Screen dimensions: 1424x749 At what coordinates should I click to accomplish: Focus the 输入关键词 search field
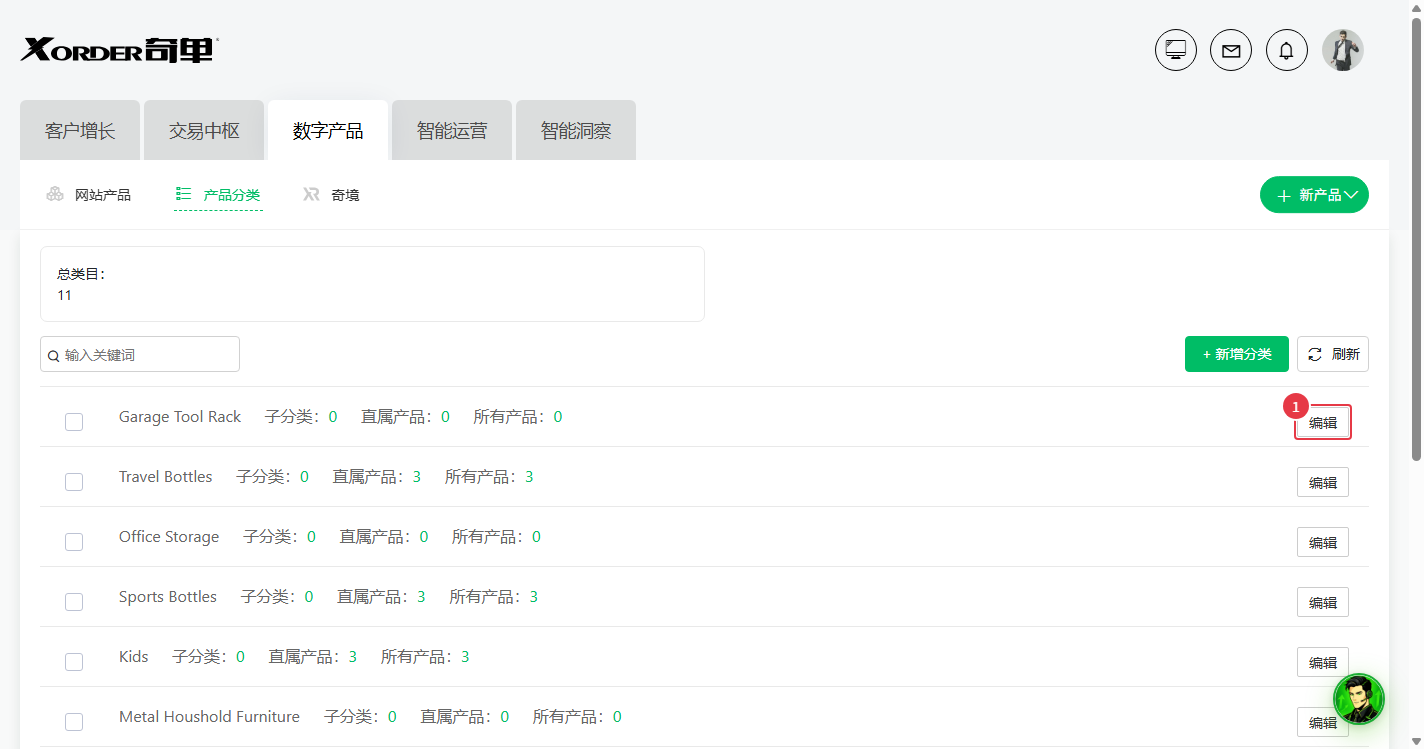point(140,354)
